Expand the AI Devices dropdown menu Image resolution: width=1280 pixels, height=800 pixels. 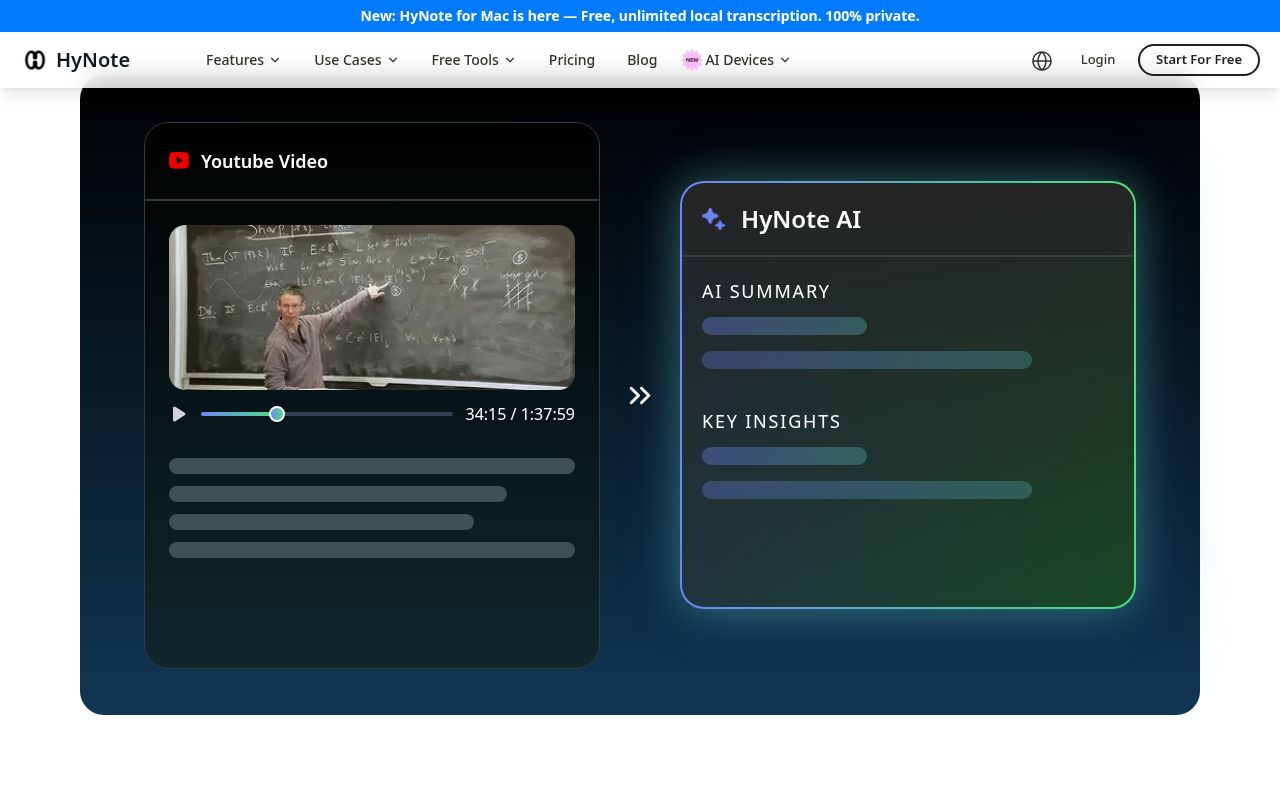[x=748, y=60]
